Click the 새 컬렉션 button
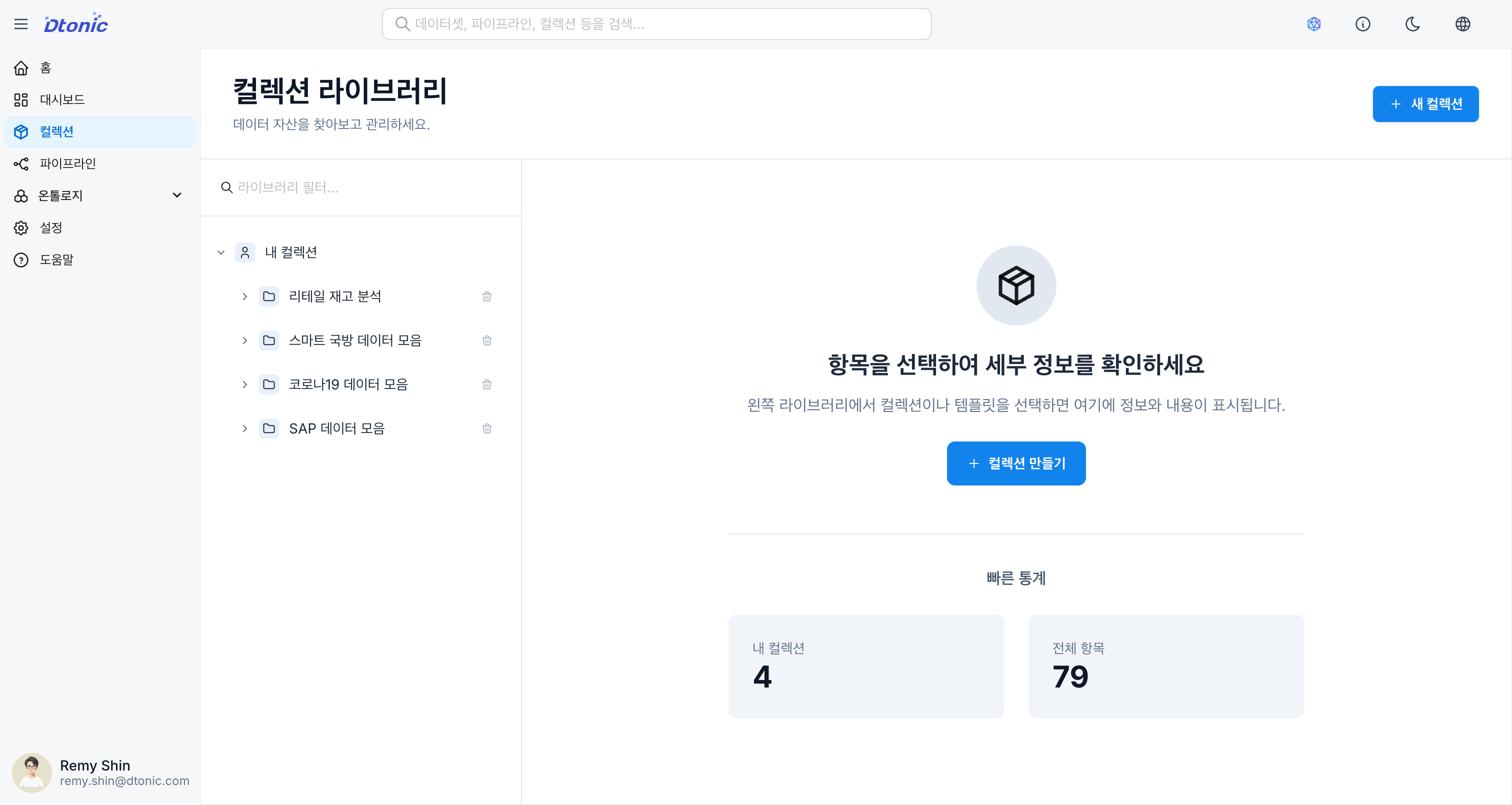1512x805 pixels. pos(1425,104)
